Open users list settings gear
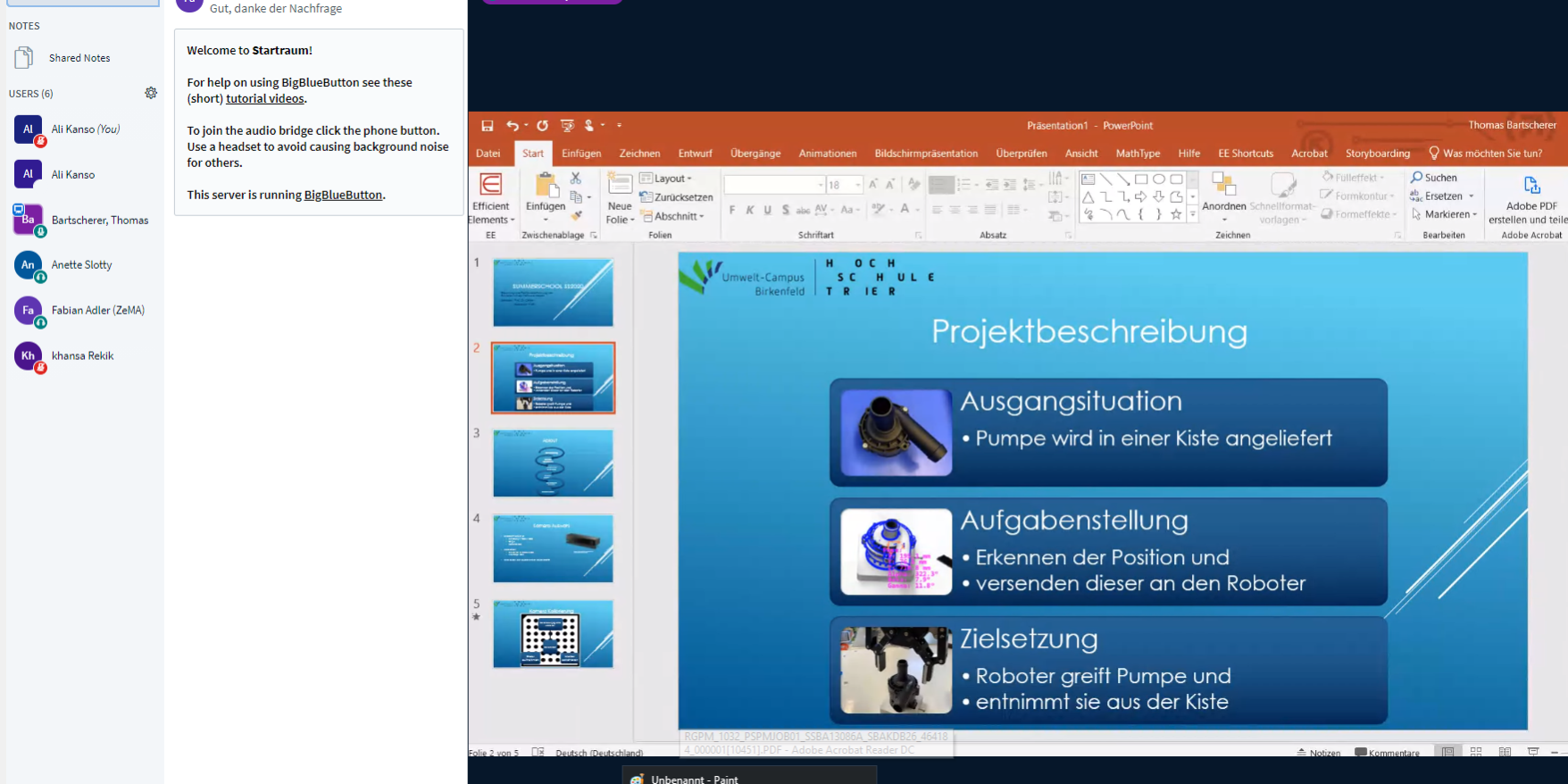Screen dimensions: 1568x784 [151, 93]
